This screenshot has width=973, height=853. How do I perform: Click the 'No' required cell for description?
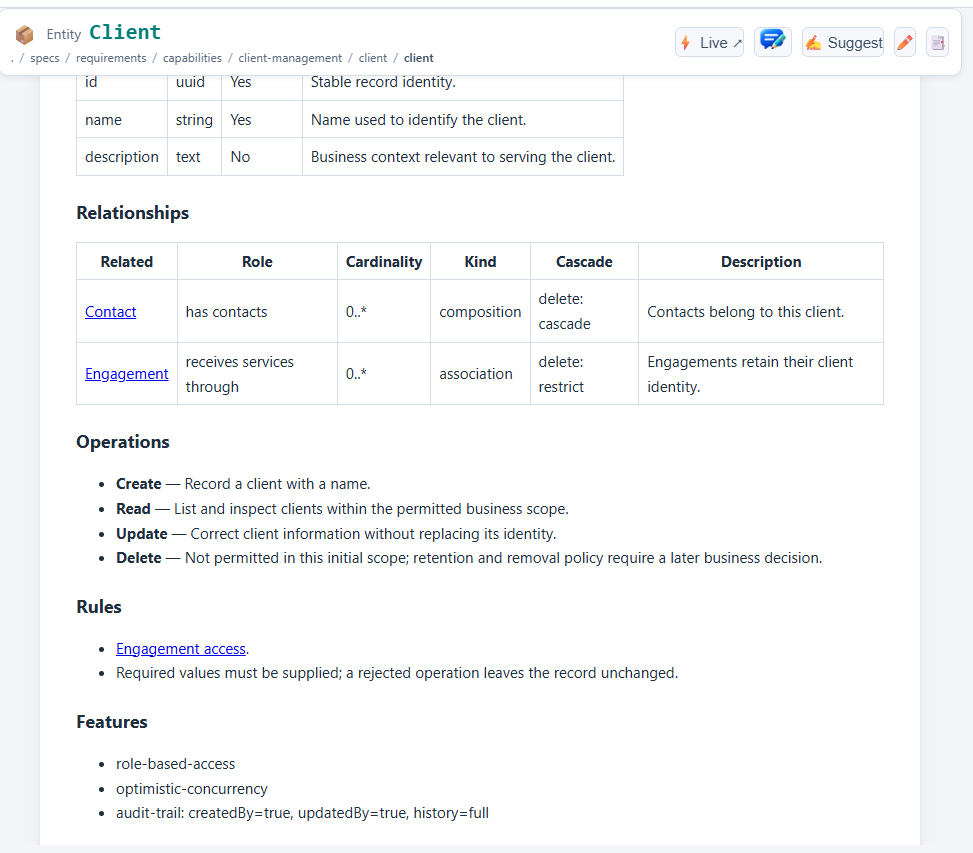point(262,157)
